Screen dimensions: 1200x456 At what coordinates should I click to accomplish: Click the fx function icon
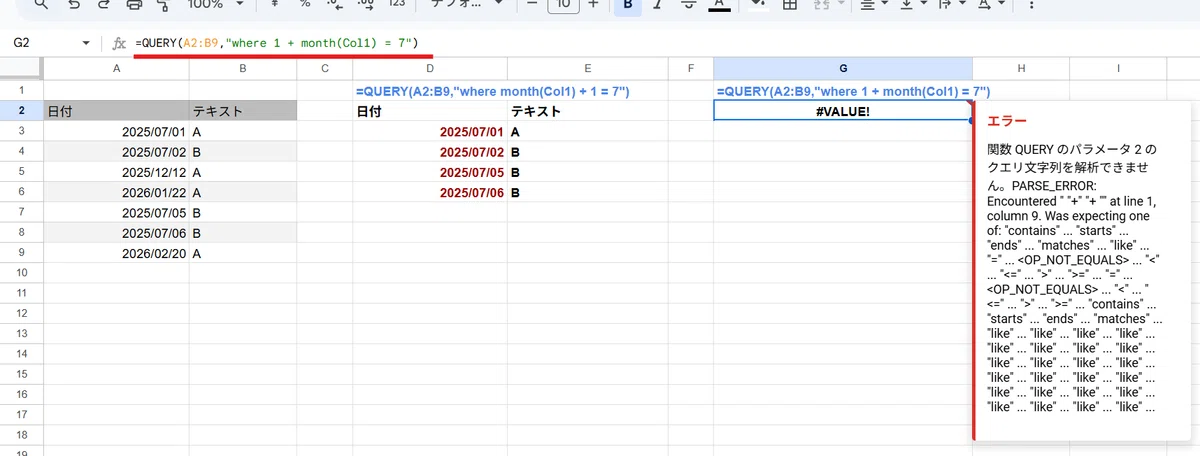tap(119, 44)
